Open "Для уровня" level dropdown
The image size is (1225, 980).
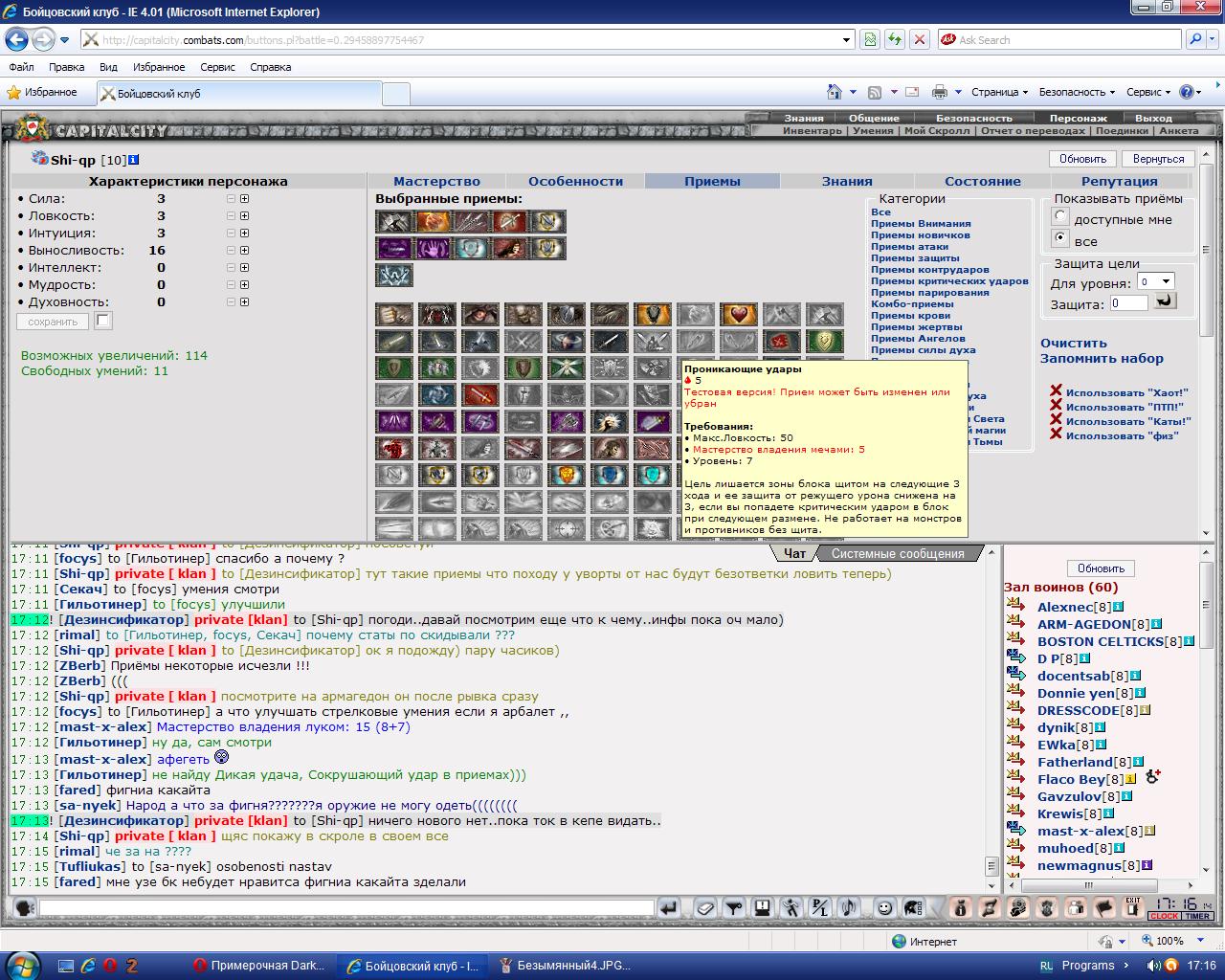tap(1155, 281)
